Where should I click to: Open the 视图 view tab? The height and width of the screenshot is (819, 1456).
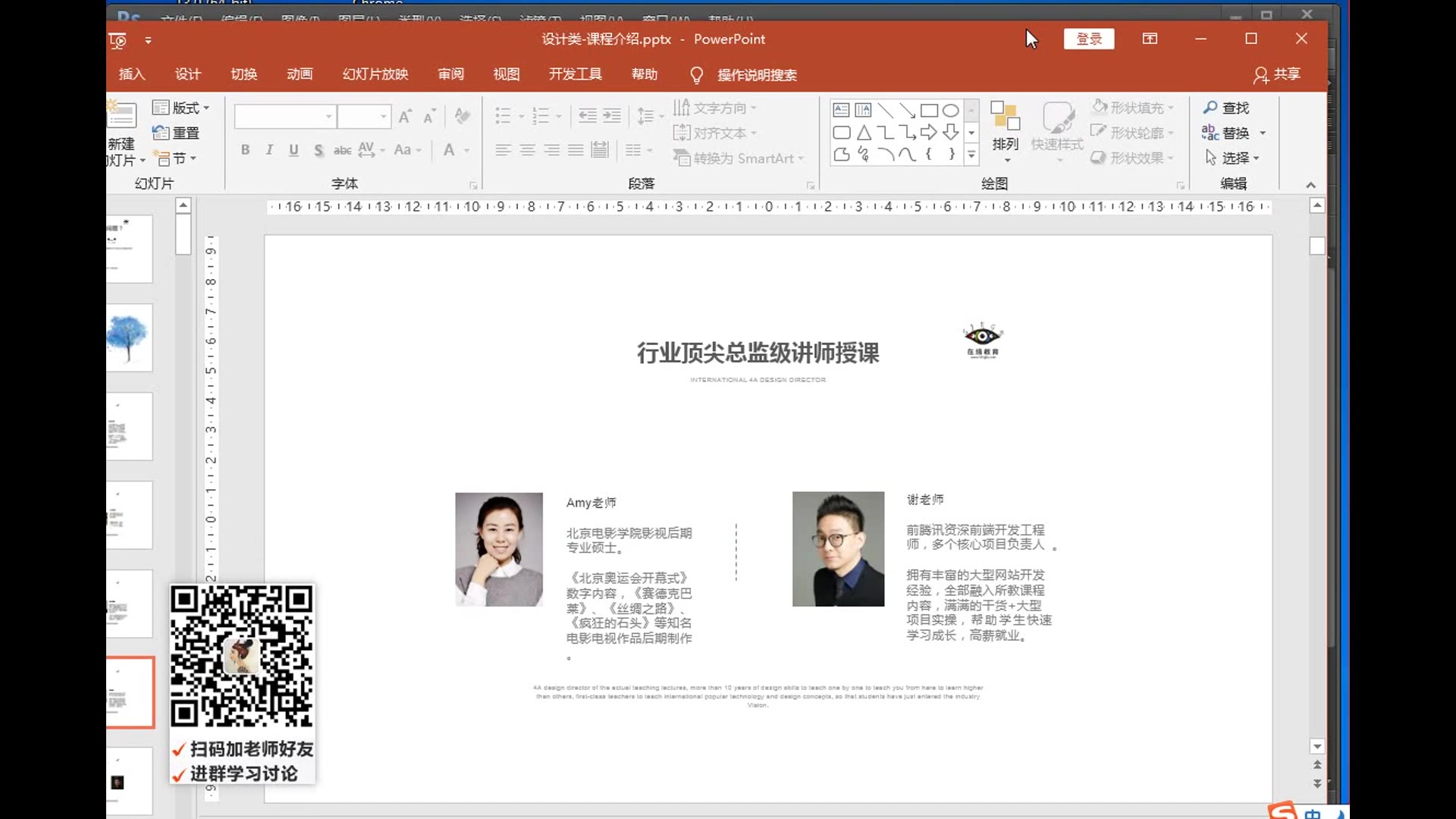[507, 74]
